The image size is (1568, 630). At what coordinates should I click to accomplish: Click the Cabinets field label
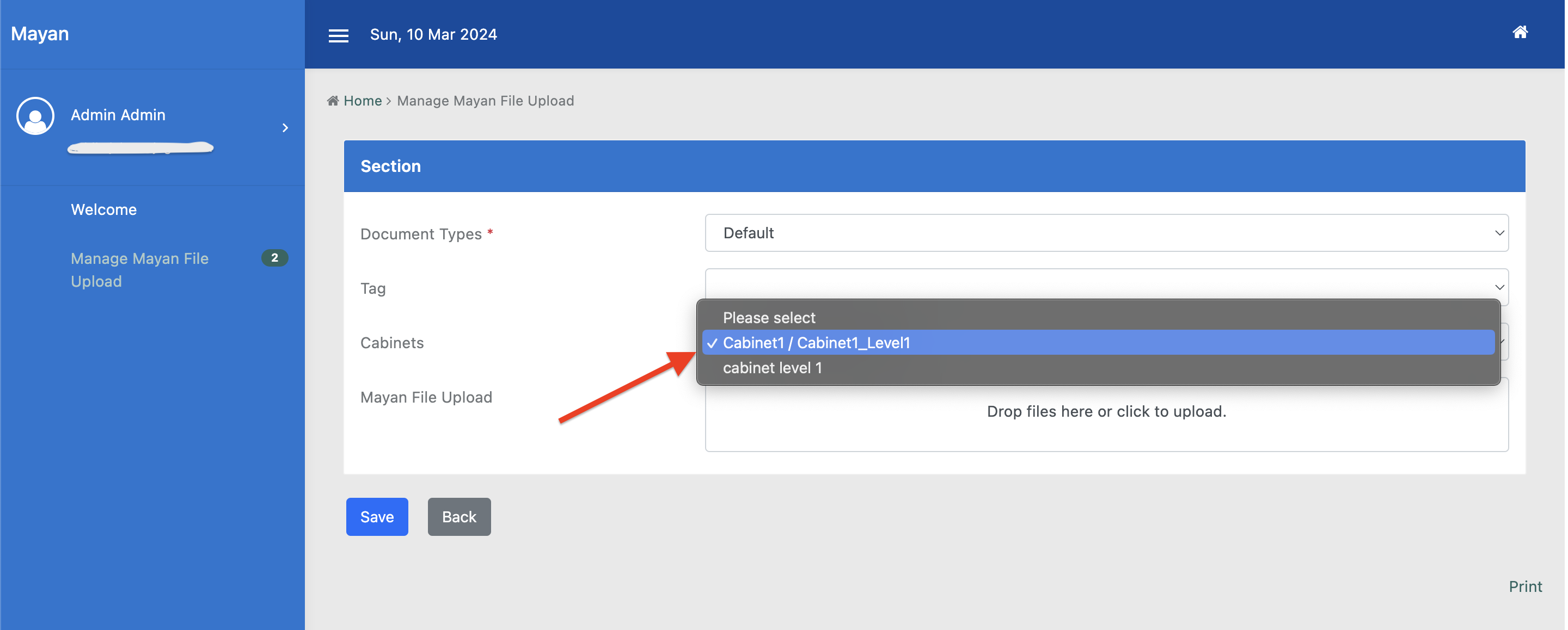click(392, 343)
